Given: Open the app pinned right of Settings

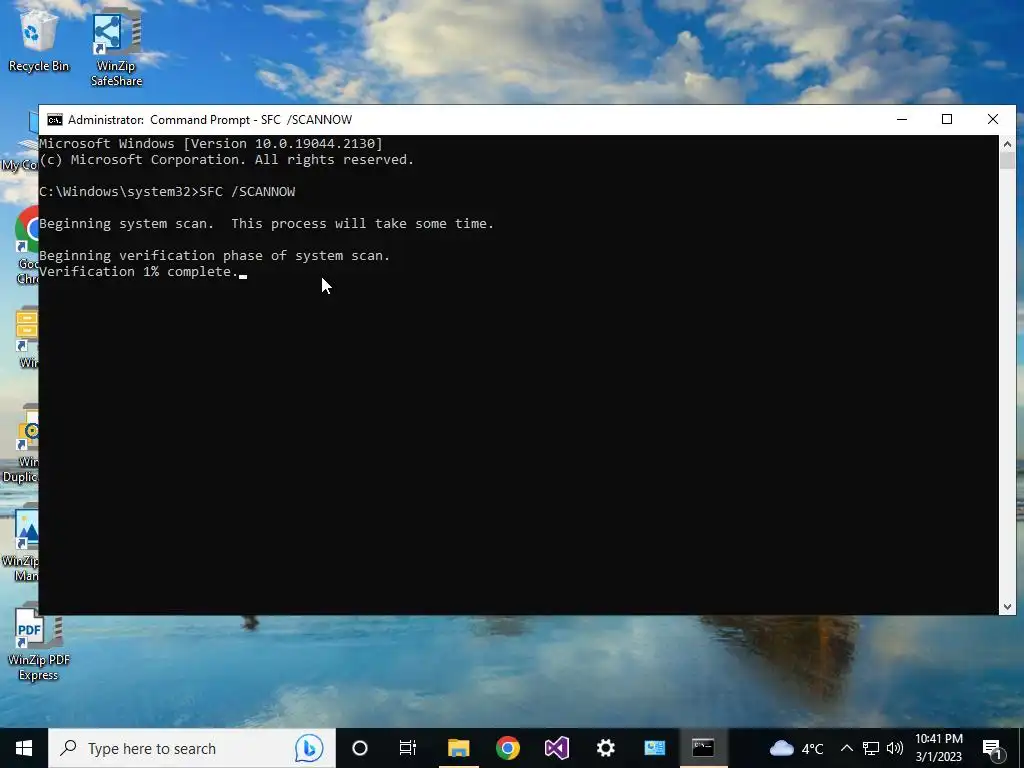Looking at the screenshot, I should click(x=654, y=748).
